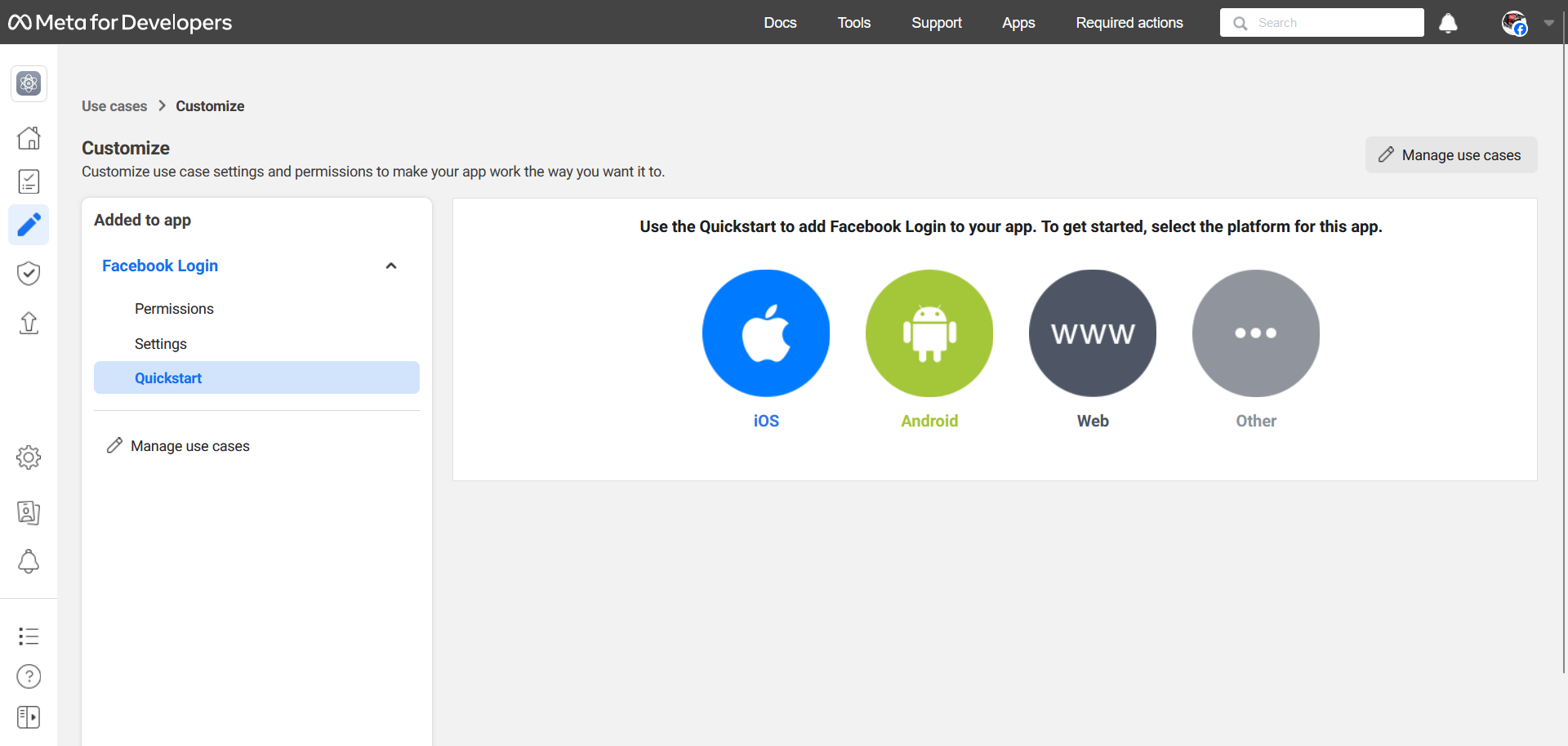Open the gear settings sidebar icon
The image size is (1568, 746).
pos(29,458)
